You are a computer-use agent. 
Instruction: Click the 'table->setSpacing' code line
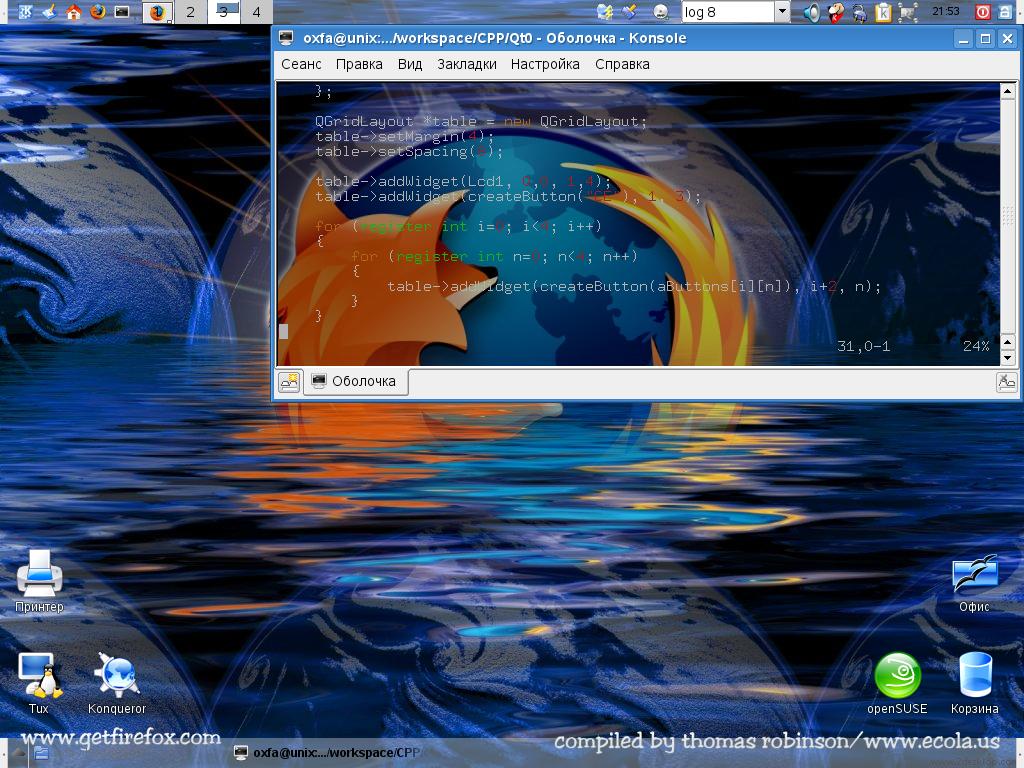point(409,152)
